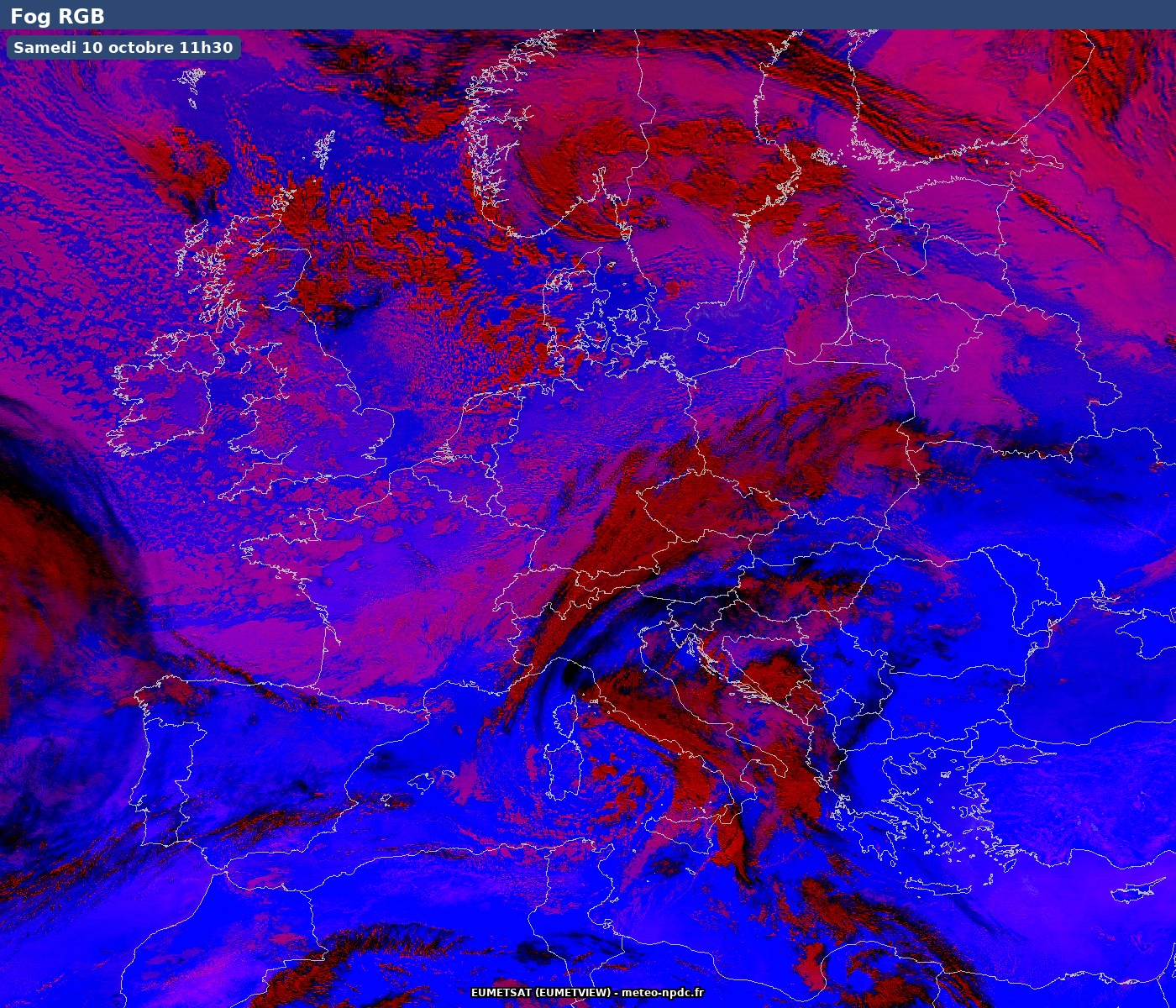Click the "Fog RGB" title text
The width and height of the screenshot is (1176, 1008).
pos(57,16)
